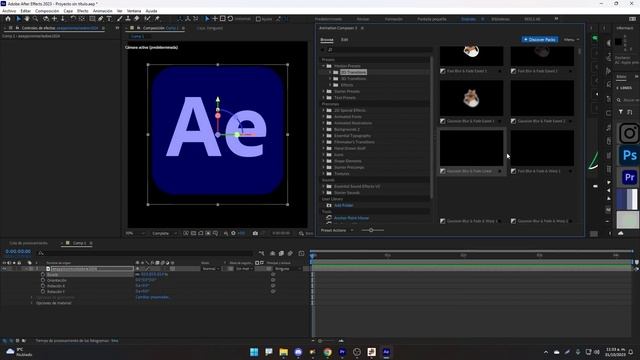Click the Discover Packs button
Screen dimensions: 640x360
click(x=540, y=40)
